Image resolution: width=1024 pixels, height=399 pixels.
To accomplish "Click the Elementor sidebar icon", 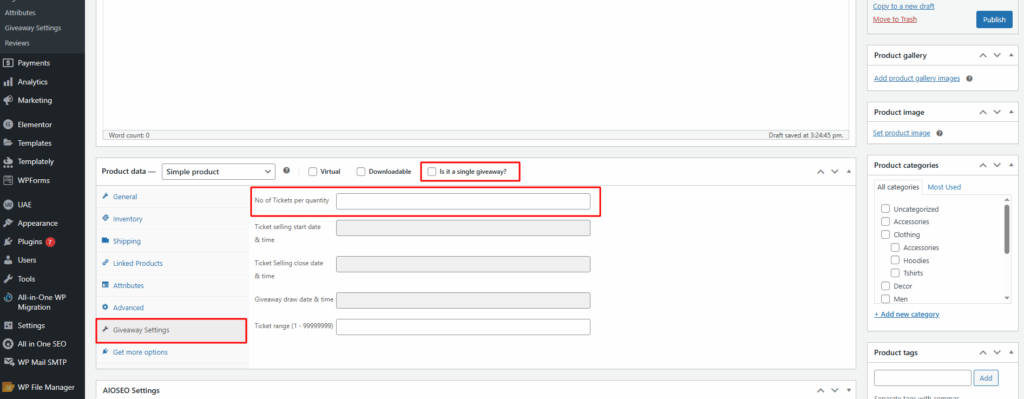I will (x=8, y=125).
